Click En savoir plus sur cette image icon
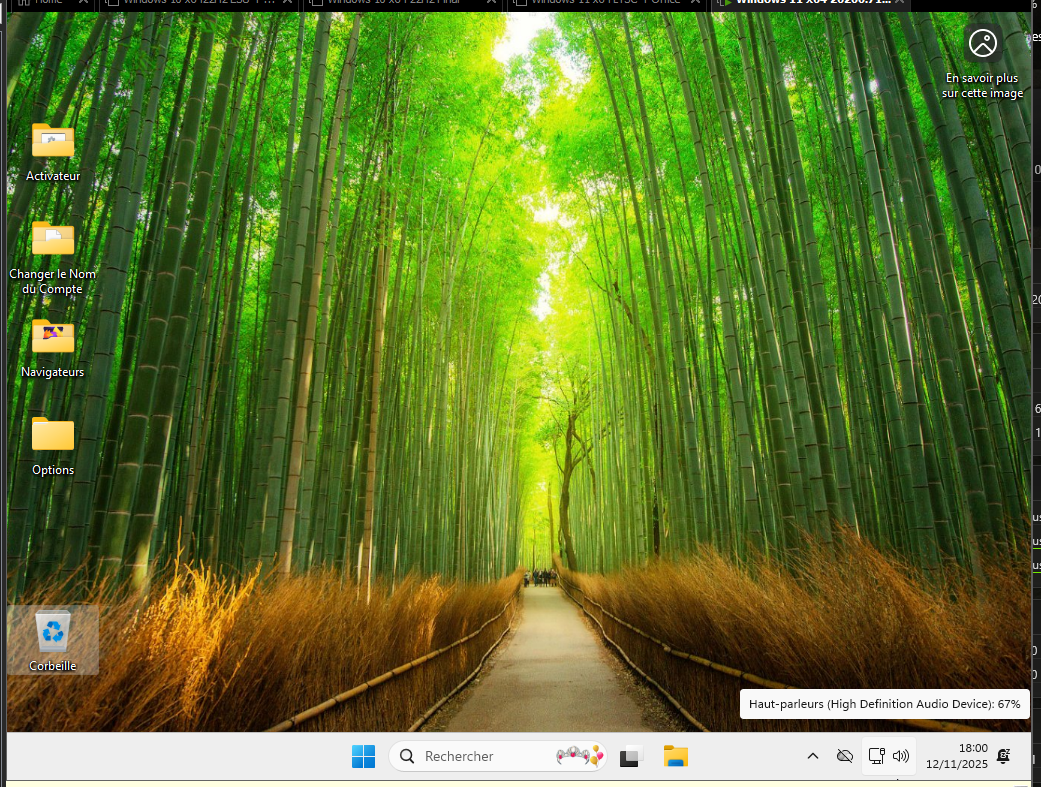The image size is (1041, 787). tap(983, 44)
